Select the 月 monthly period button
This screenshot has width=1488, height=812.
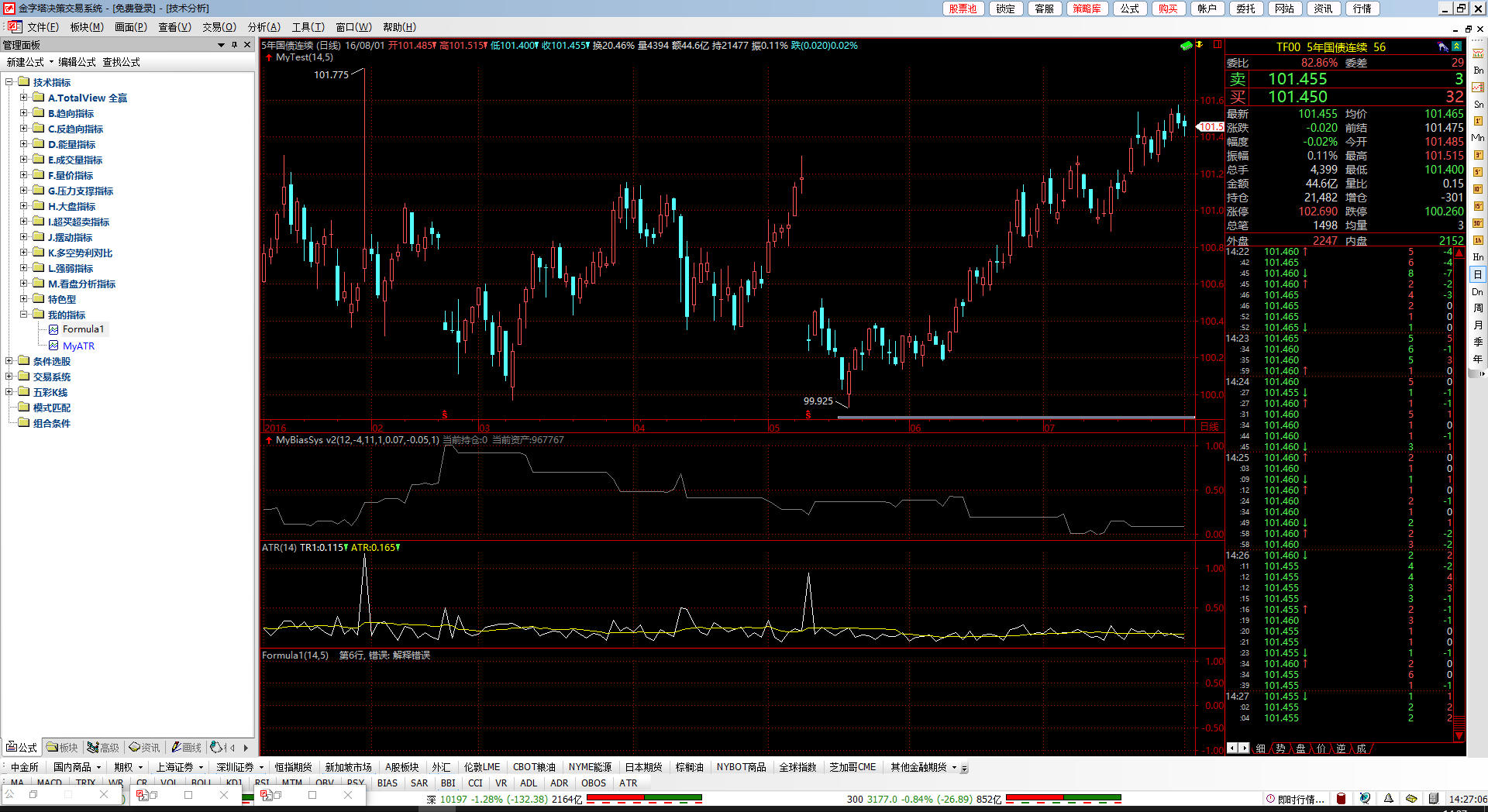[1478, 325]
